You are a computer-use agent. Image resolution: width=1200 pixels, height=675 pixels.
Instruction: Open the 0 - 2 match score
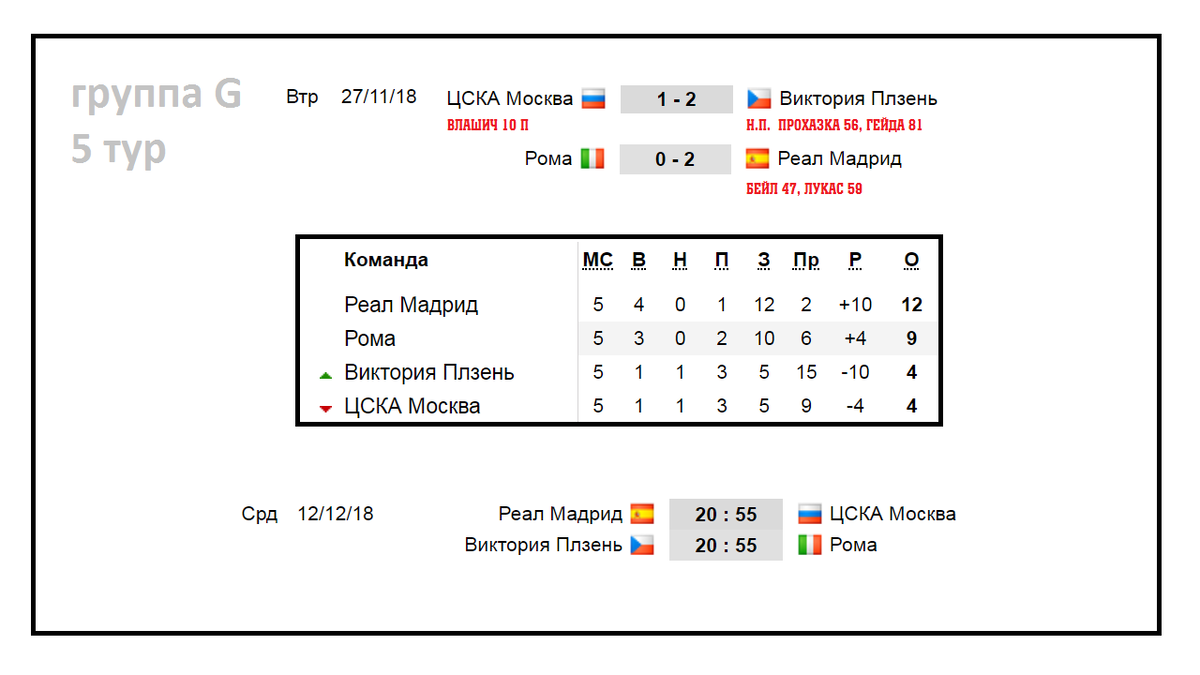click(676, 159)
